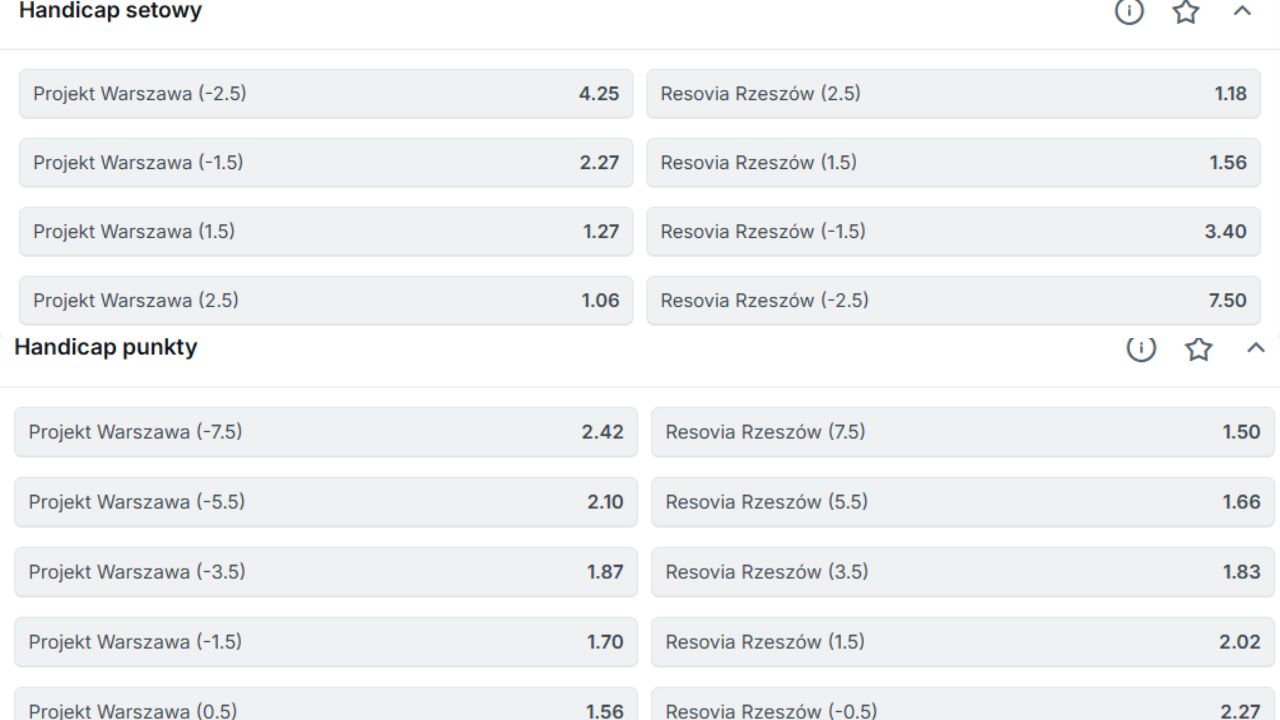Collapse the Handicap punkty section
Viewport: 1280px width, 720px height.
click(1256, 348)
